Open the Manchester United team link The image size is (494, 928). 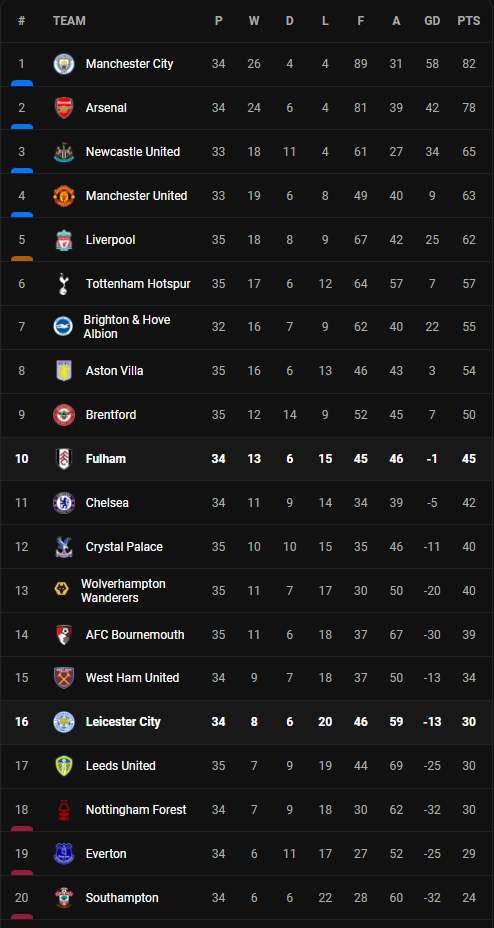pyautogui.click(x=137, y=196)
